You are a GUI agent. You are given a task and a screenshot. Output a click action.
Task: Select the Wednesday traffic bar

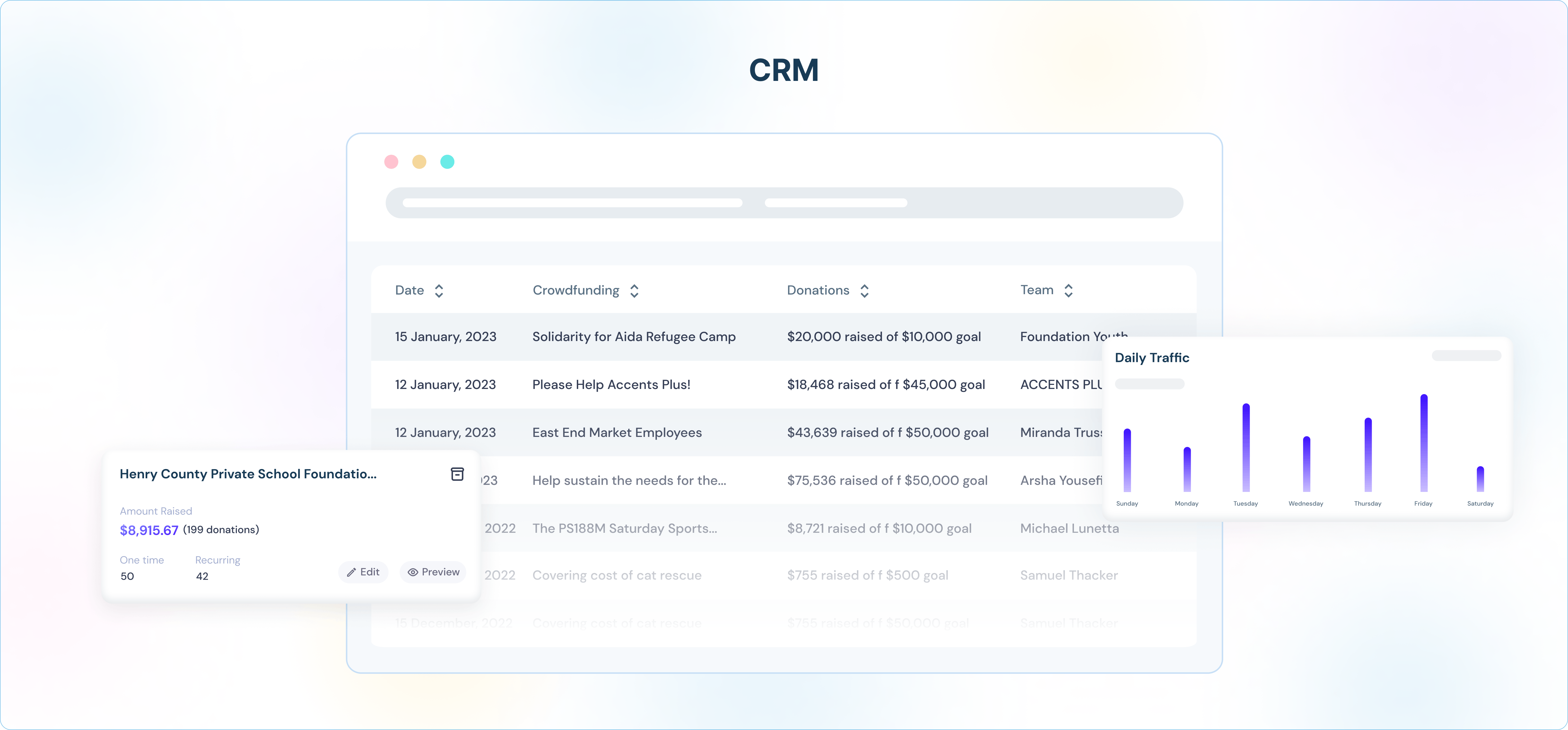click(1306, 464)
